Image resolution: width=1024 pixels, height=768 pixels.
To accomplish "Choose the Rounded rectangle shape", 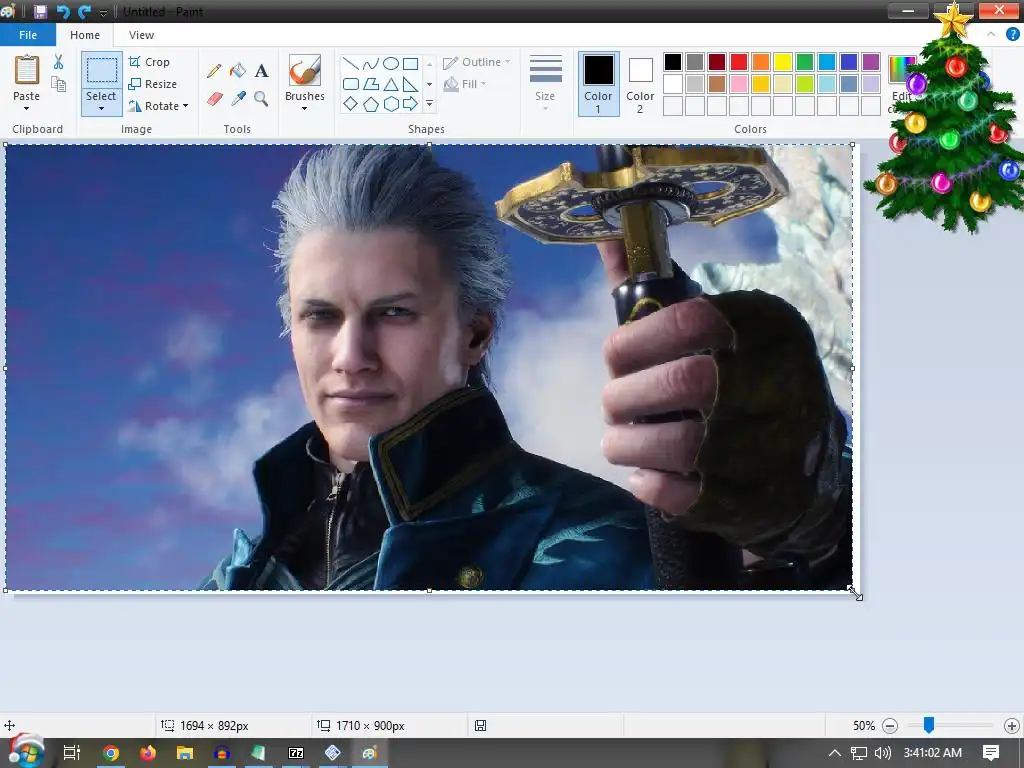I will tap(351, 84).
